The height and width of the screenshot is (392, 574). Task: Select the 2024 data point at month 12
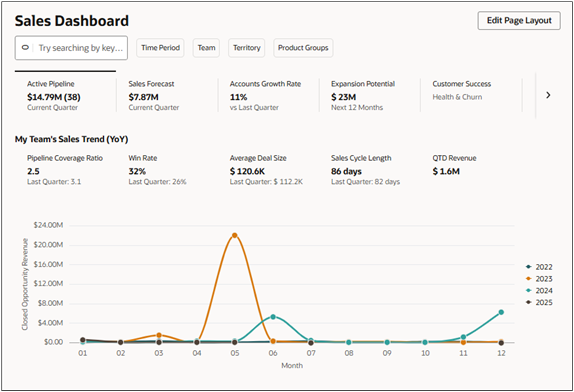click(x=501, y=312)
